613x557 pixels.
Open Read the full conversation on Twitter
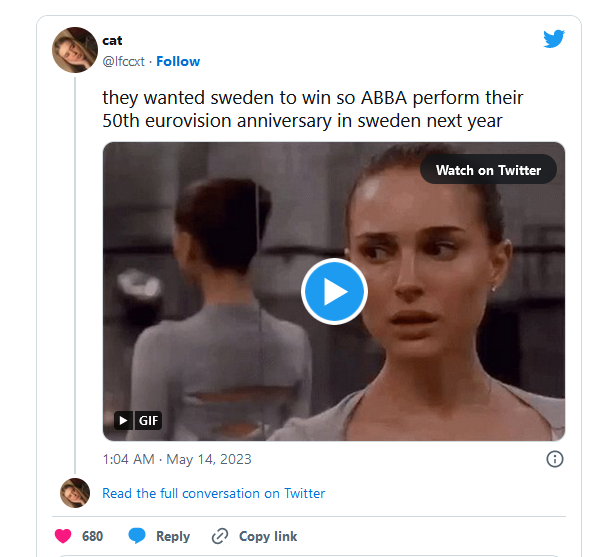click(213, 493)
